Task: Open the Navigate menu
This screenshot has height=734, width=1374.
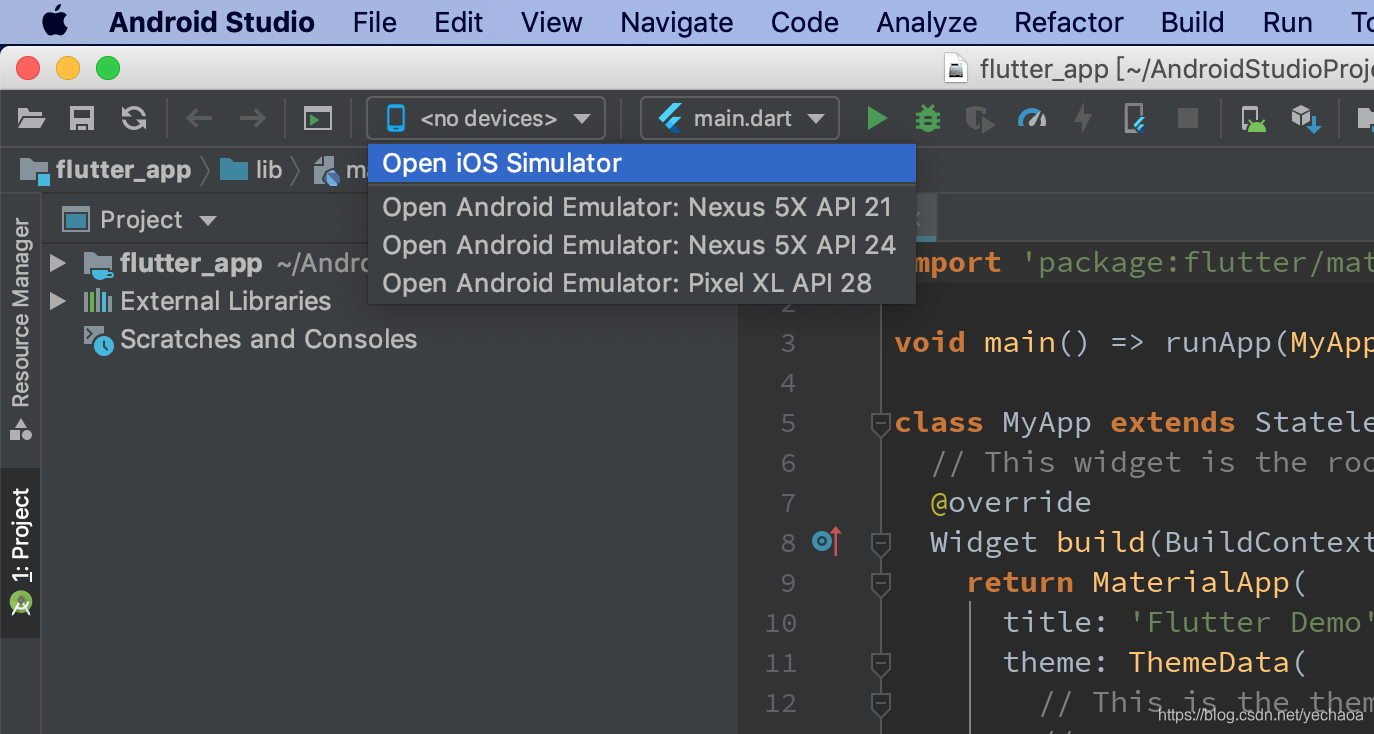Action: [x=677, y=22]
